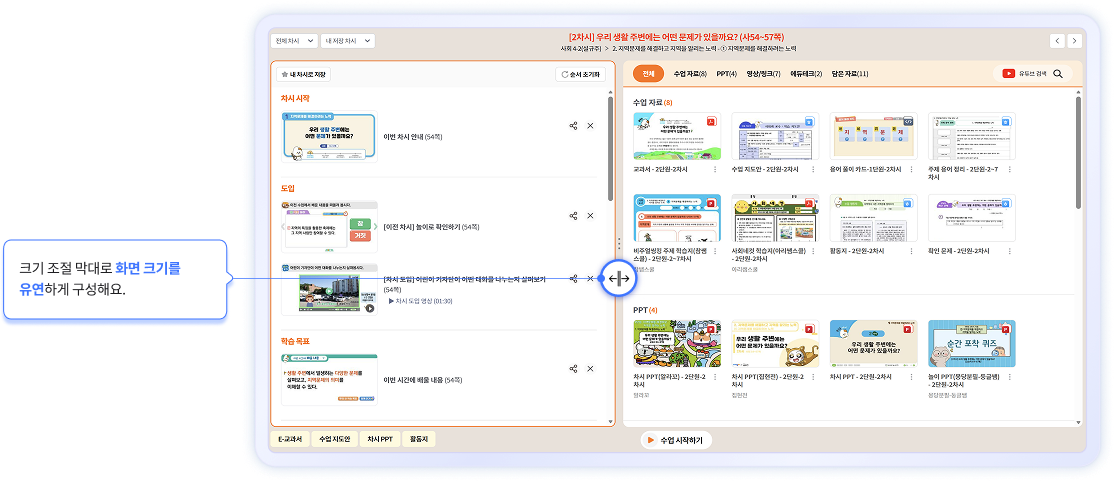Click the '수업 지도안' bottom button
Screen dimensions: 1115x481
point(335,440)
